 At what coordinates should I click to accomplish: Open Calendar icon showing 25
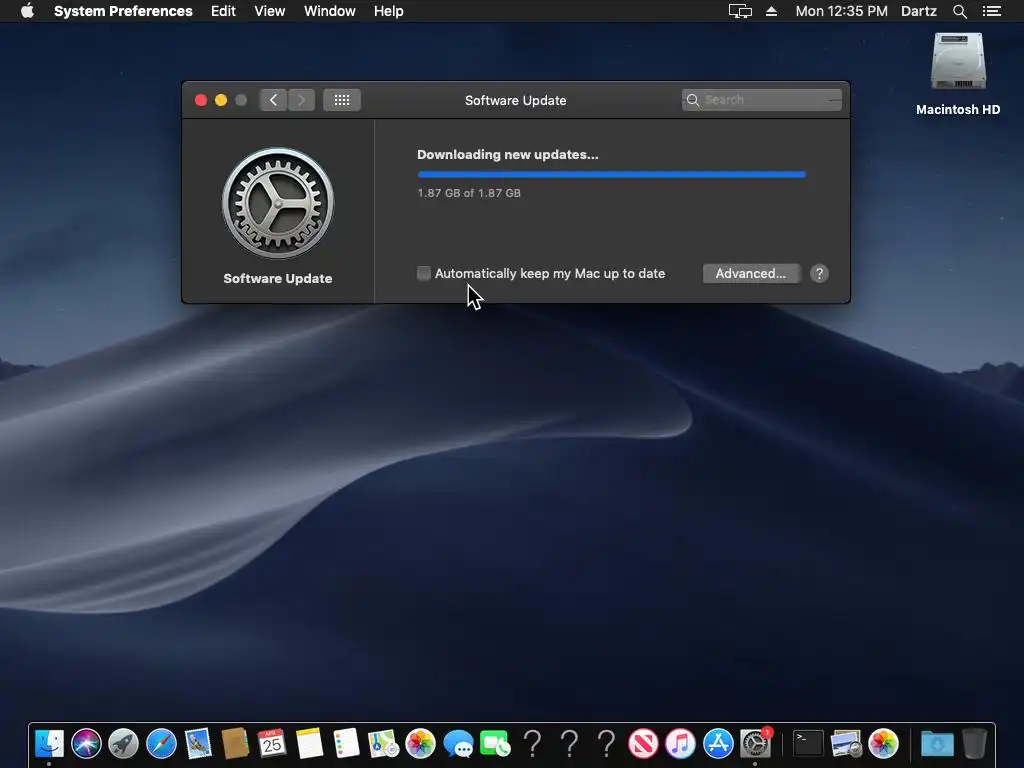pos(272,743)
